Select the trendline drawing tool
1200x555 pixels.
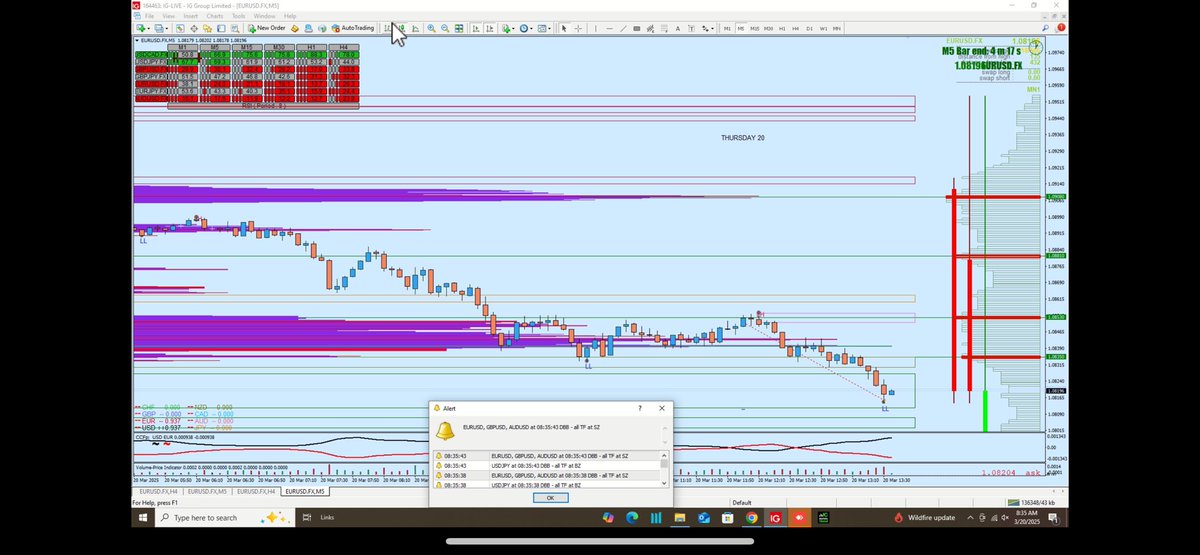point(623,28)
